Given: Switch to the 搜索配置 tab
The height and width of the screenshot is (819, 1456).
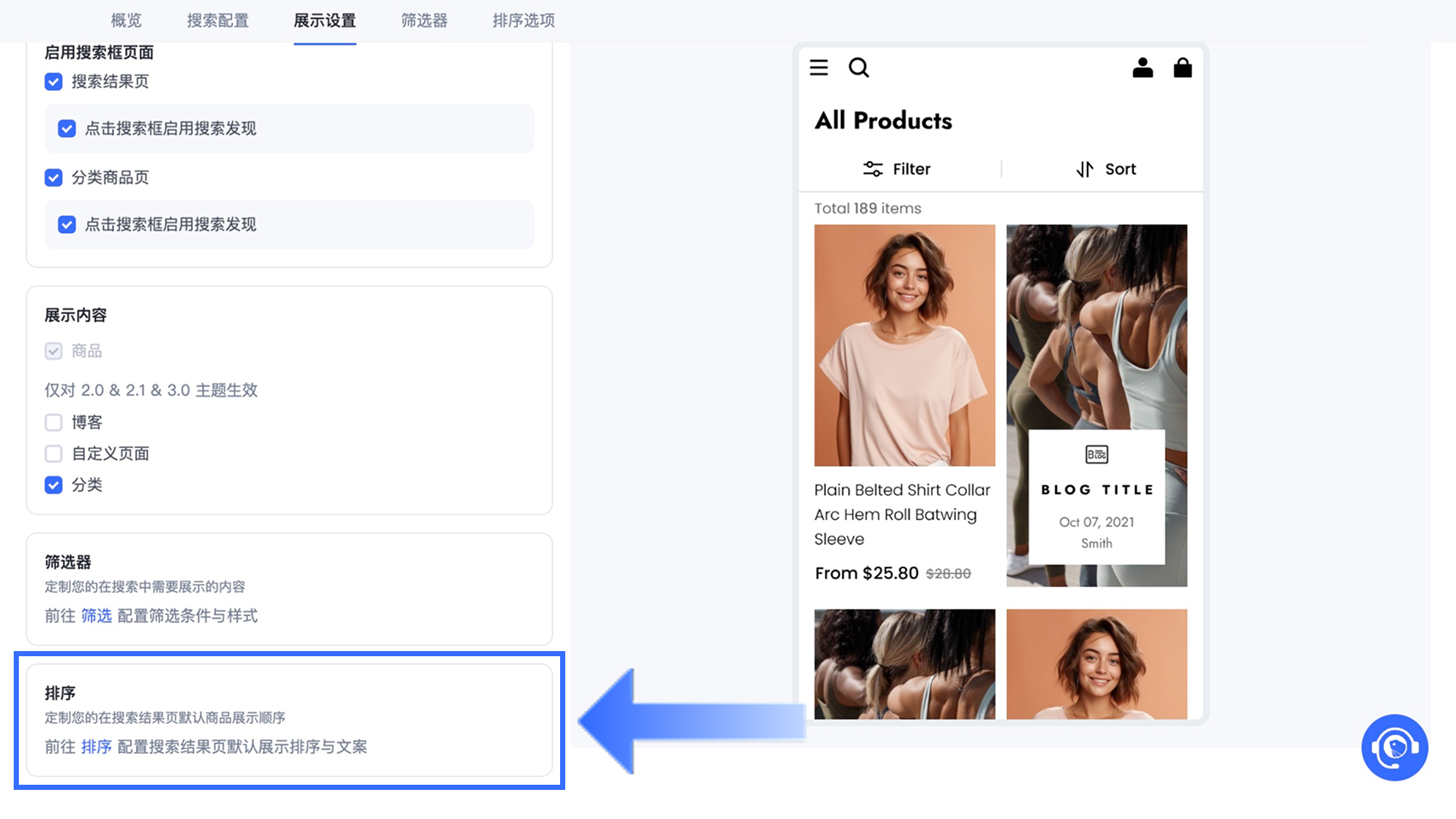Looking at the screenshot, I should [218, 21].
